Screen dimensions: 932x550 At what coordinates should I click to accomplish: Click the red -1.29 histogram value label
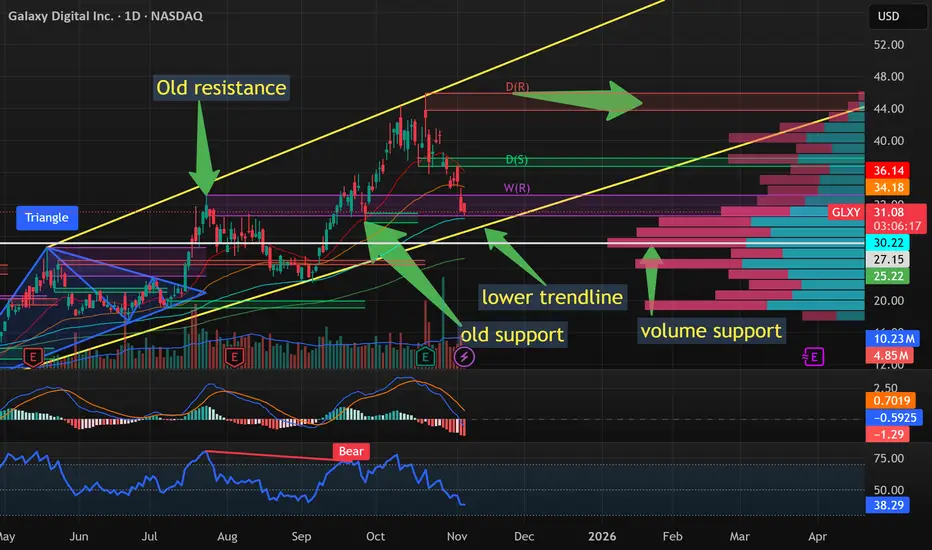click(x=888, y=434)
